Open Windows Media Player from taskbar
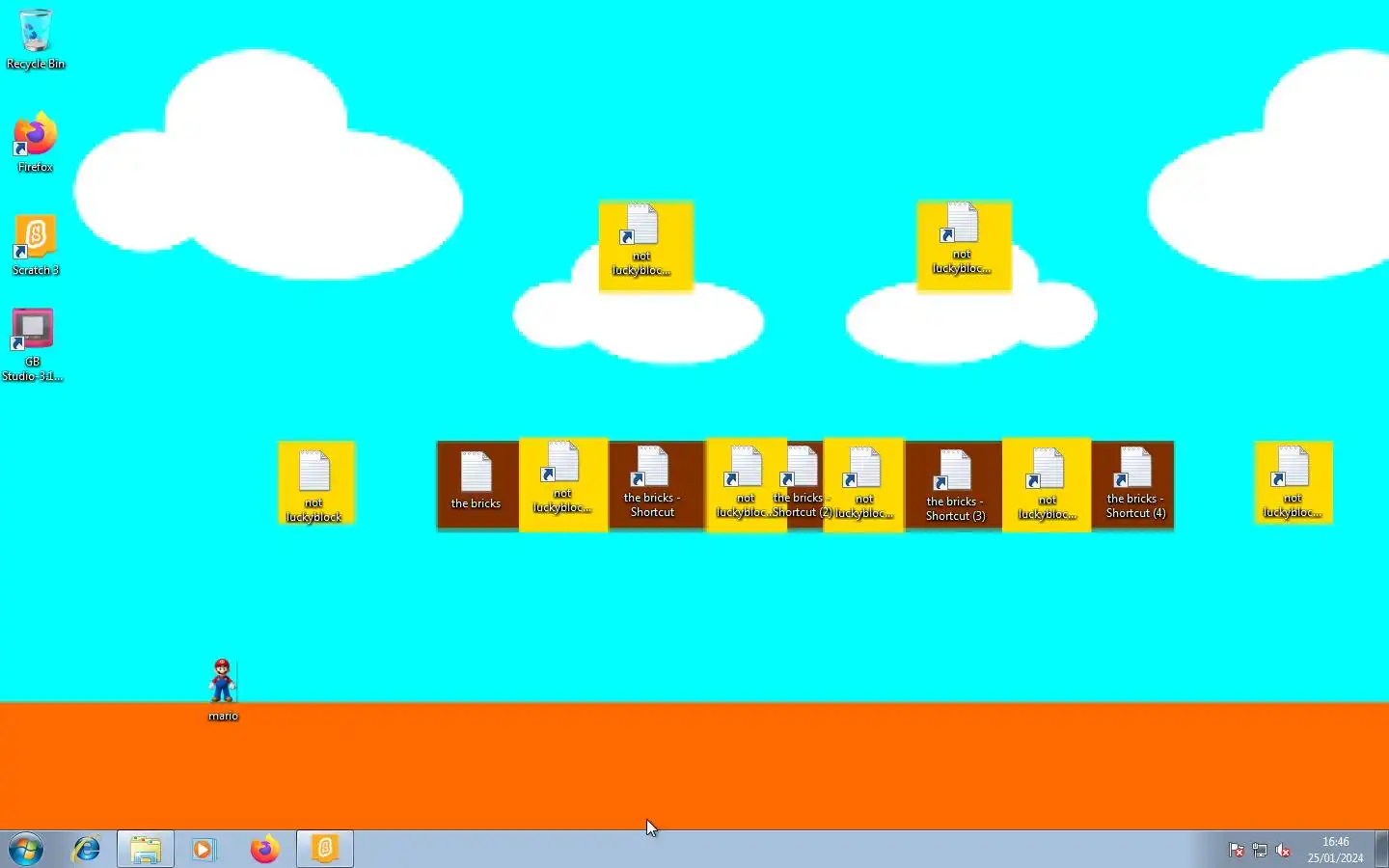The image size is (1389, 868). (204, 849)
